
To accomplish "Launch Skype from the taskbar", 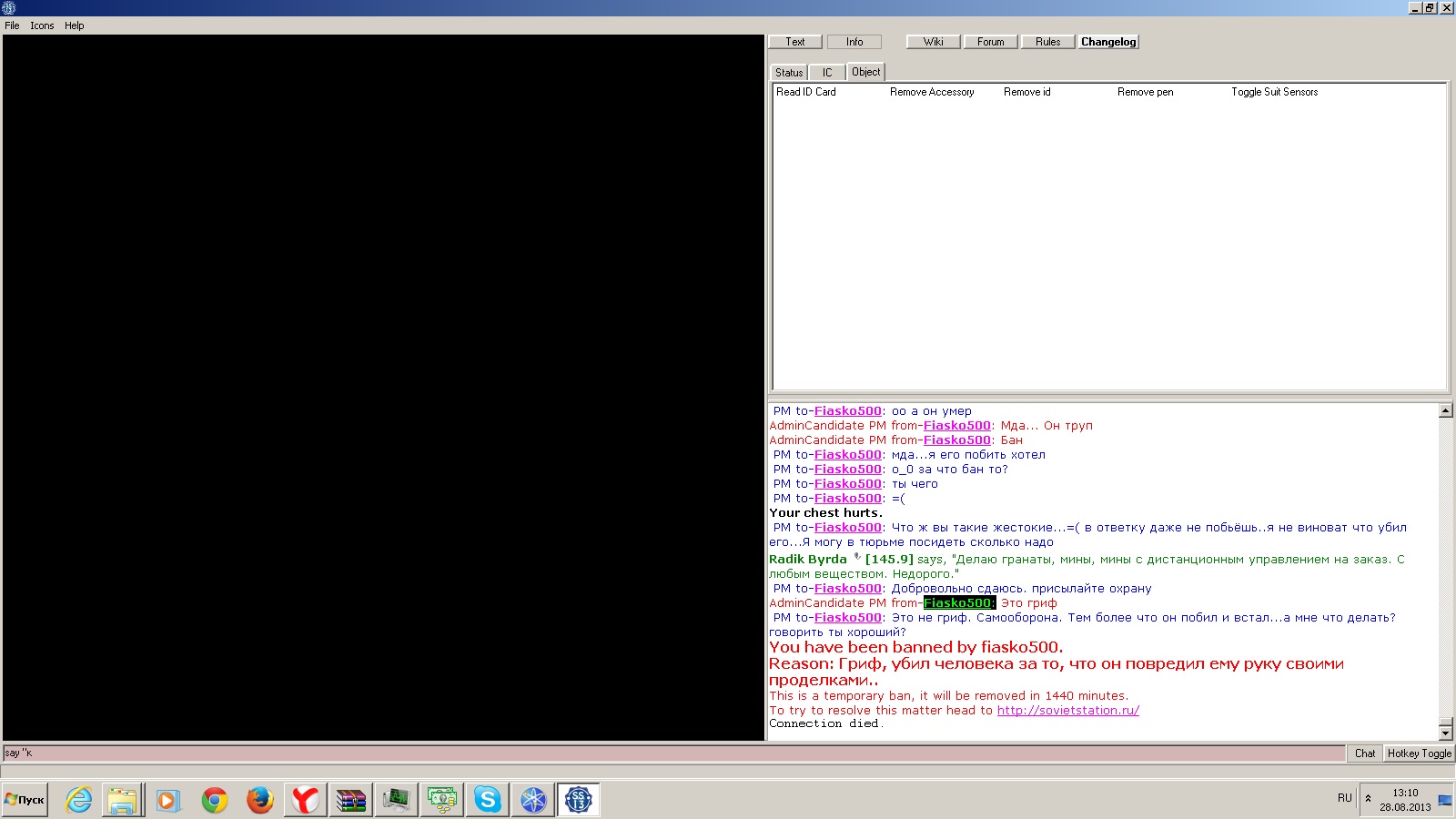I will pyautogui.click(x=487, y=800).
